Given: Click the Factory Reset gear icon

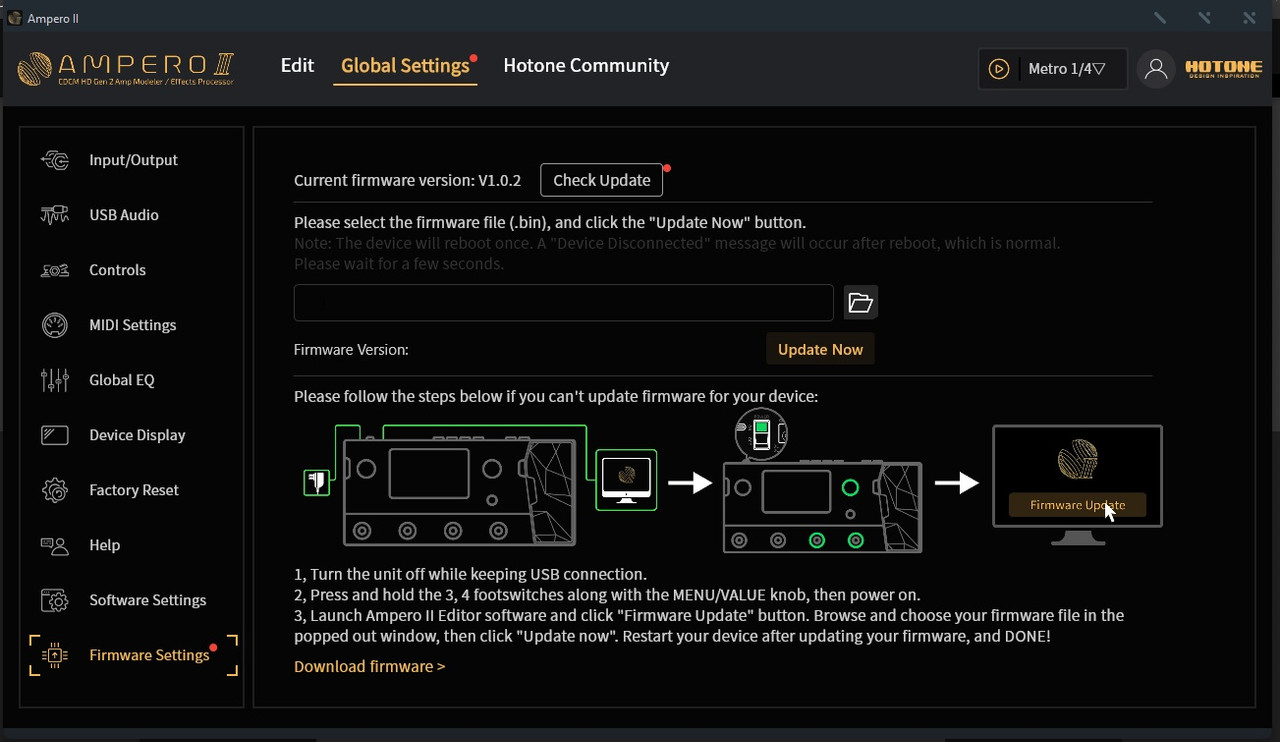Looking at the screenshot, I should coord(54,490).
